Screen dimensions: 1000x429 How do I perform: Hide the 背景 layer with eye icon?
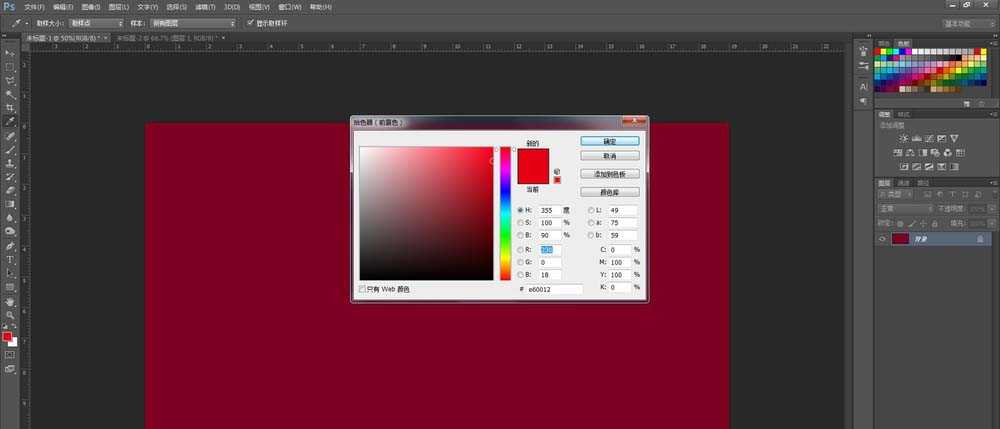pos(882,239)
